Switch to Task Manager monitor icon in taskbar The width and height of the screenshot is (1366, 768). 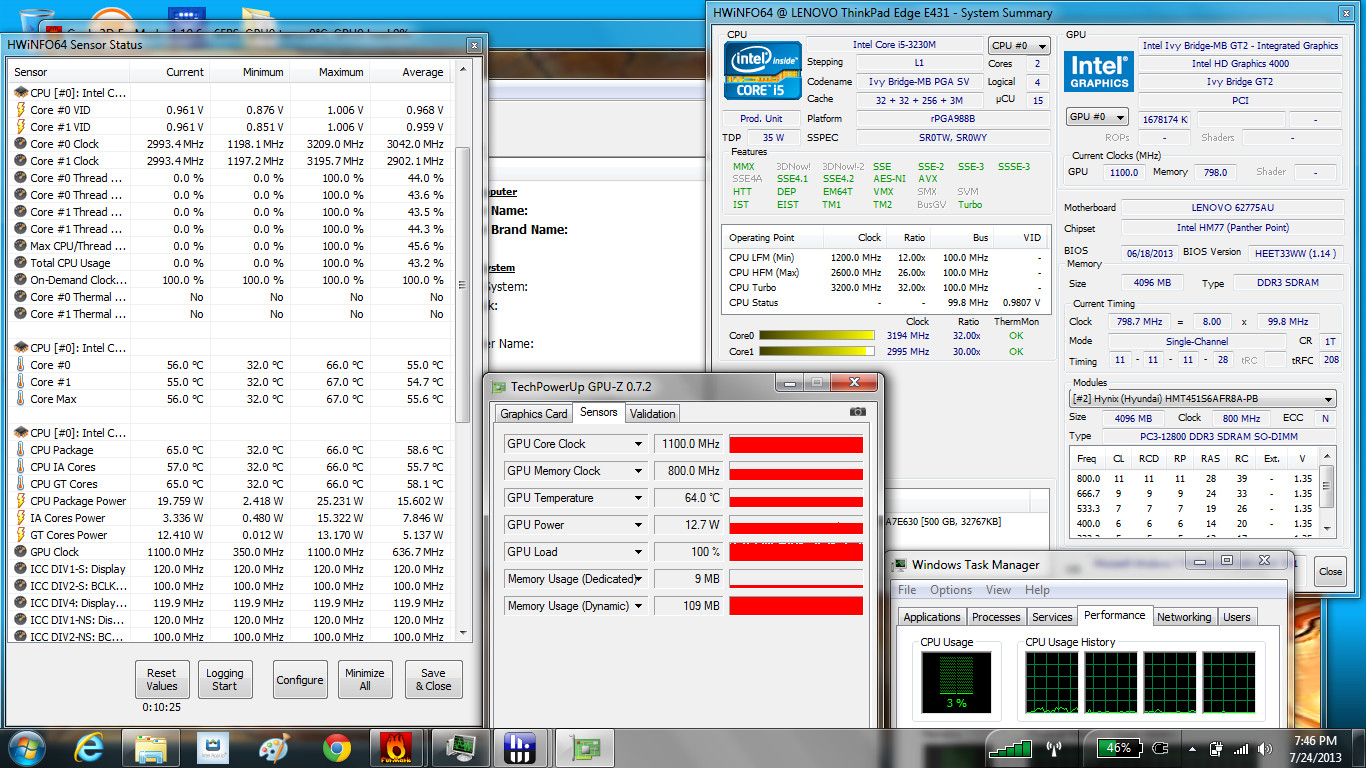click(x=459, y=748)
